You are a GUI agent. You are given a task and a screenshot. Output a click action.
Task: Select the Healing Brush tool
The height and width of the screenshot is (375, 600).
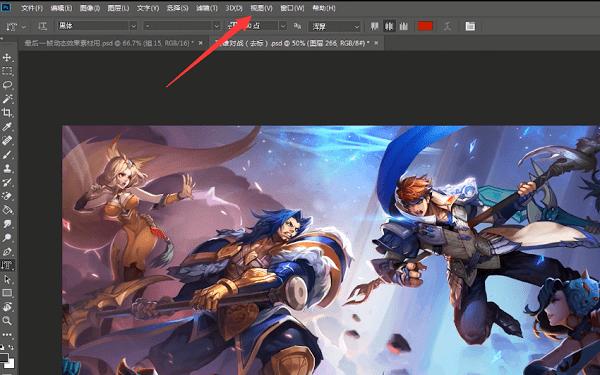[x=7, y=140]
